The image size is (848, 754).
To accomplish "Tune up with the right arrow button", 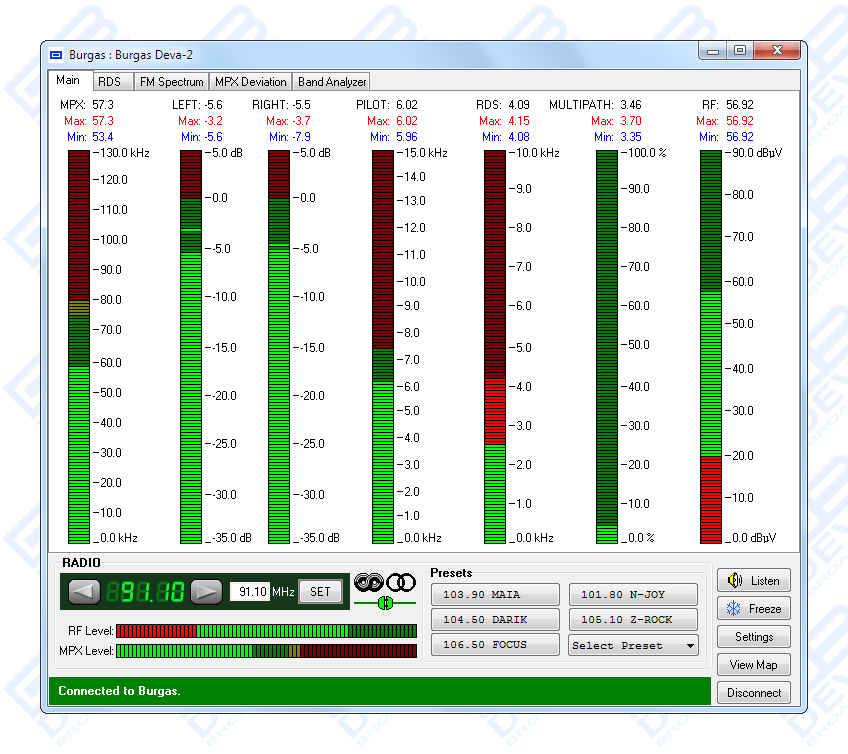I will 206,592.
